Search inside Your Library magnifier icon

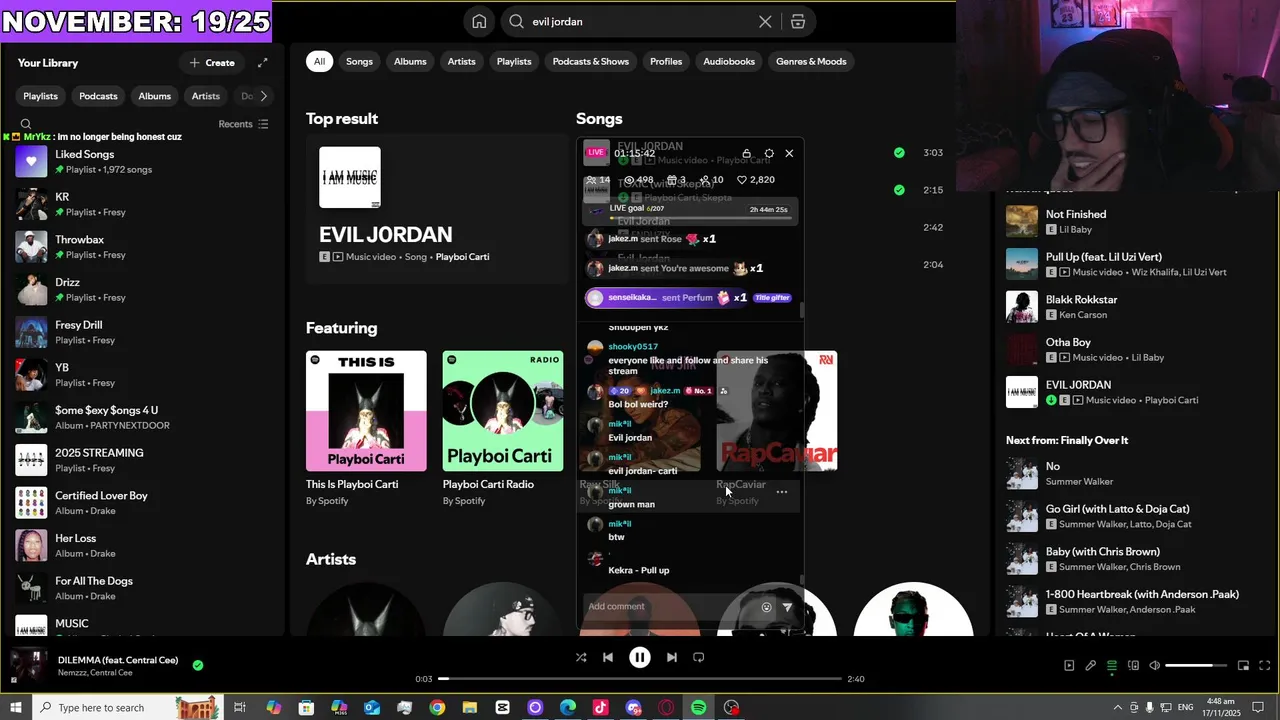click(26, 124)
